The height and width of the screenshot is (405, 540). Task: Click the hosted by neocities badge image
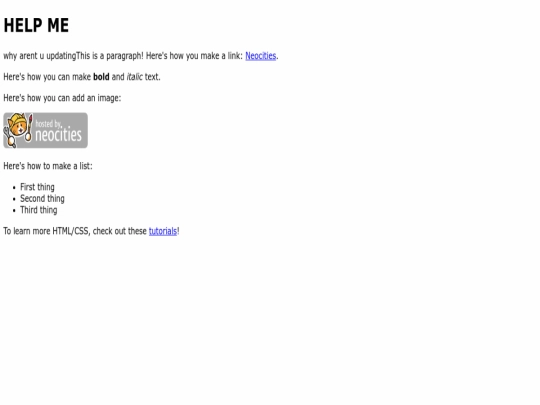45,131
